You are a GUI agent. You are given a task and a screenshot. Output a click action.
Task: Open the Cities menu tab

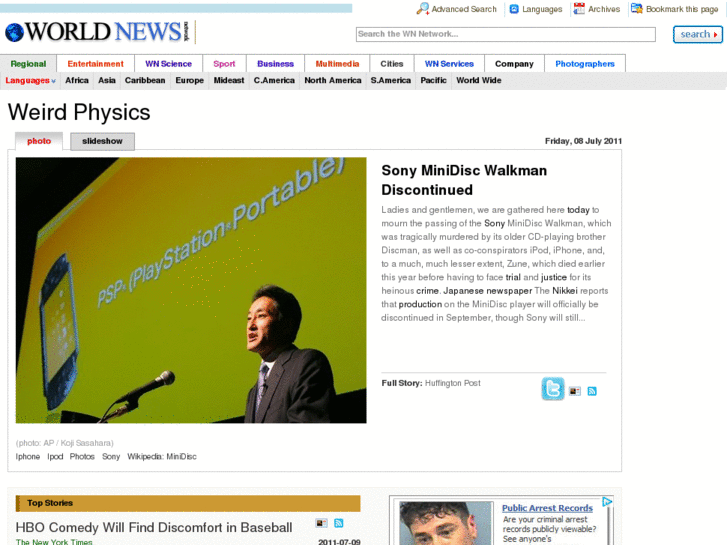(392, 64)
